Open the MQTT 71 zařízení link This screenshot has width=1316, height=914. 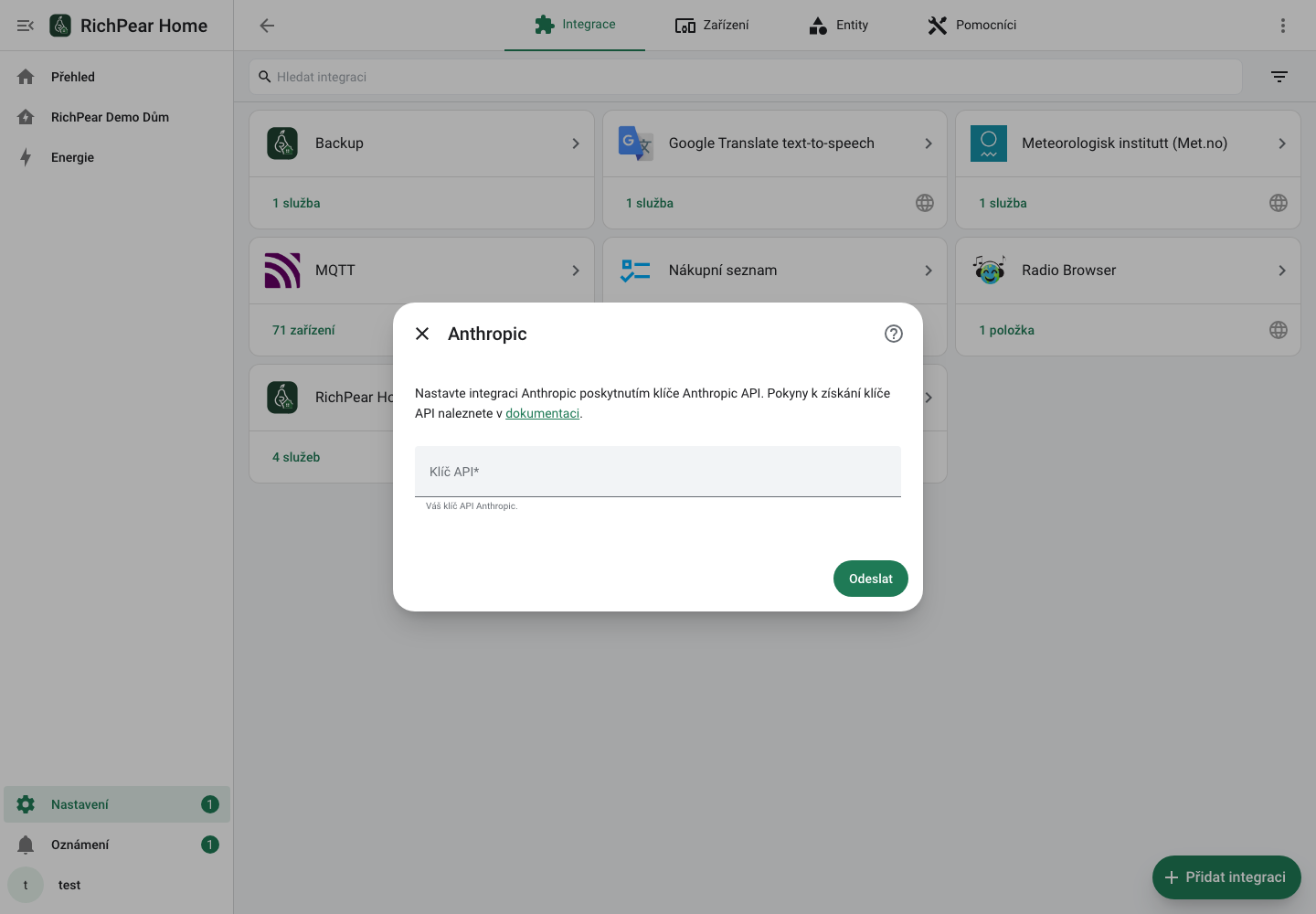303,330
